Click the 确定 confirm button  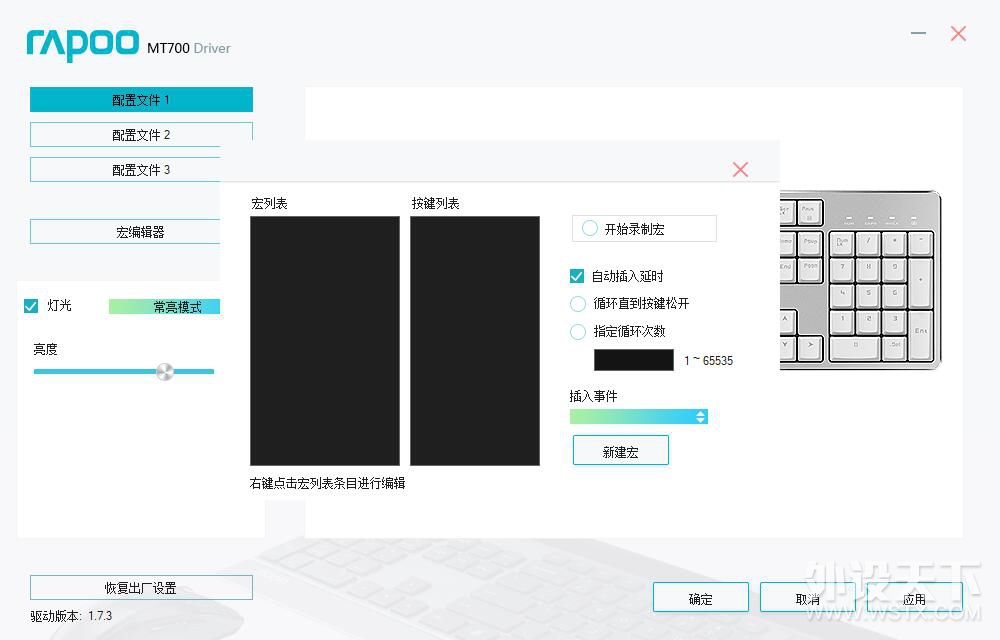point(701,597)
